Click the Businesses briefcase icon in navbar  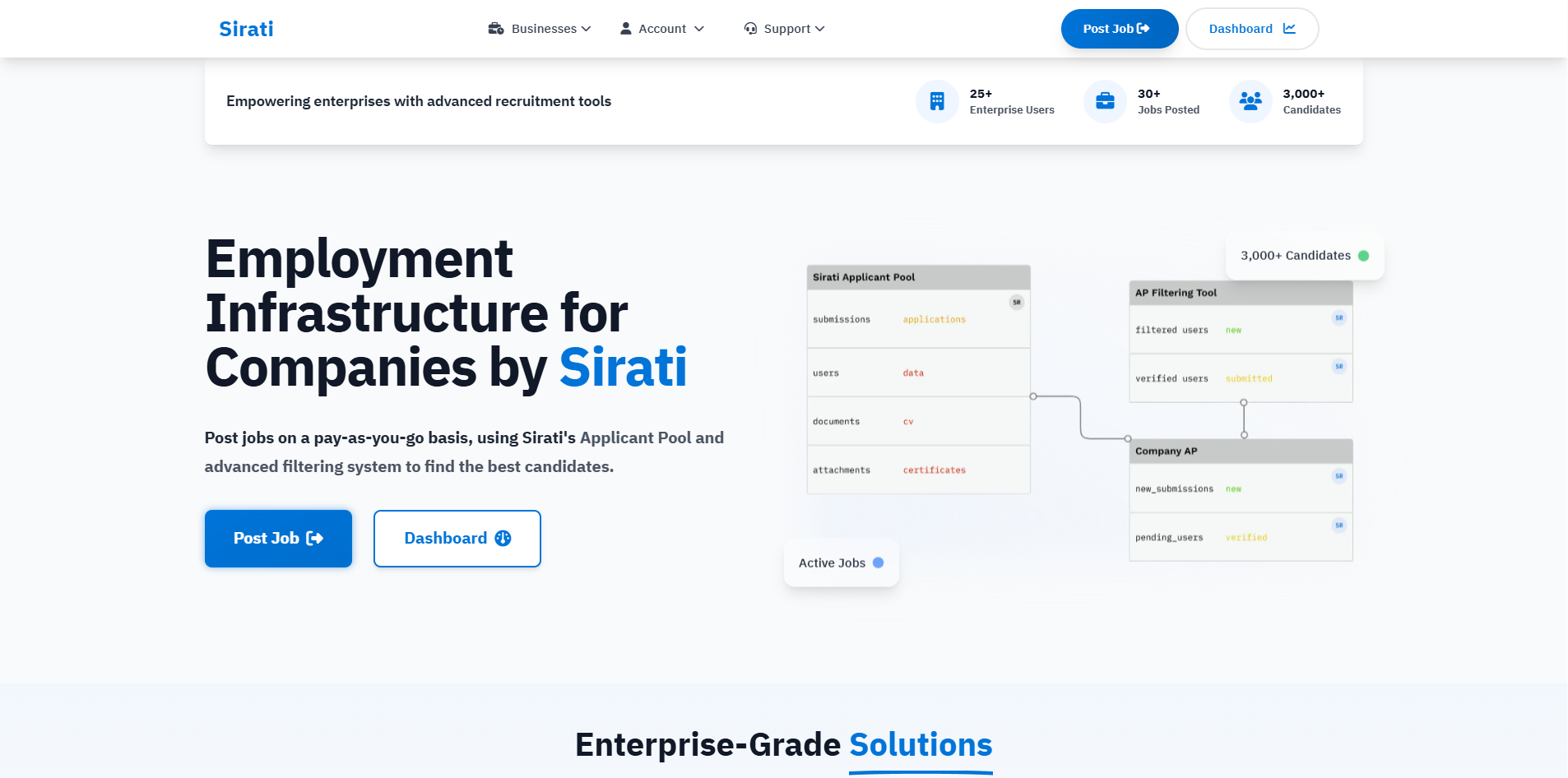[496, 29]
